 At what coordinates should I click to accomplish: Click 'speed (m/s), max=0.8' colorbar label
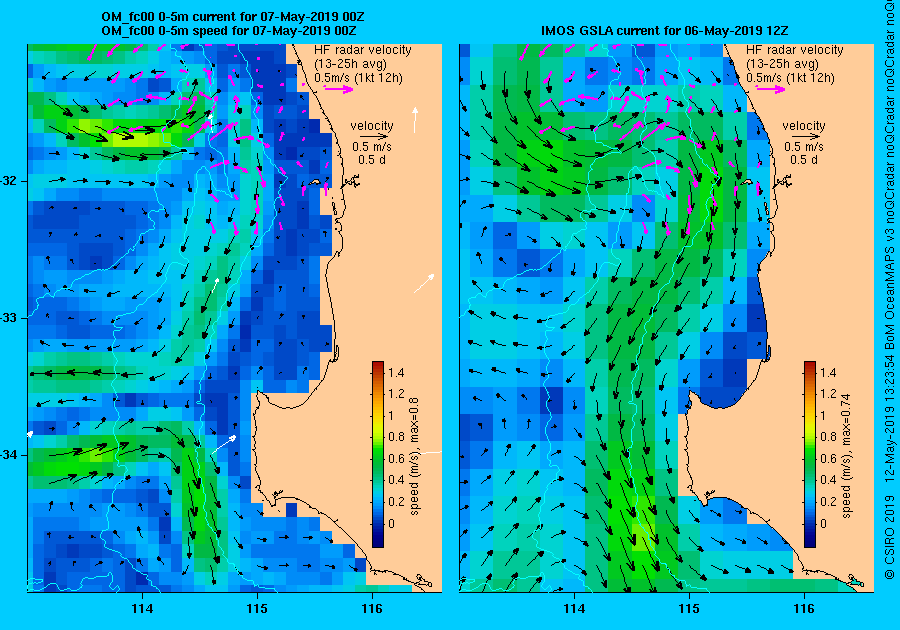415,456
